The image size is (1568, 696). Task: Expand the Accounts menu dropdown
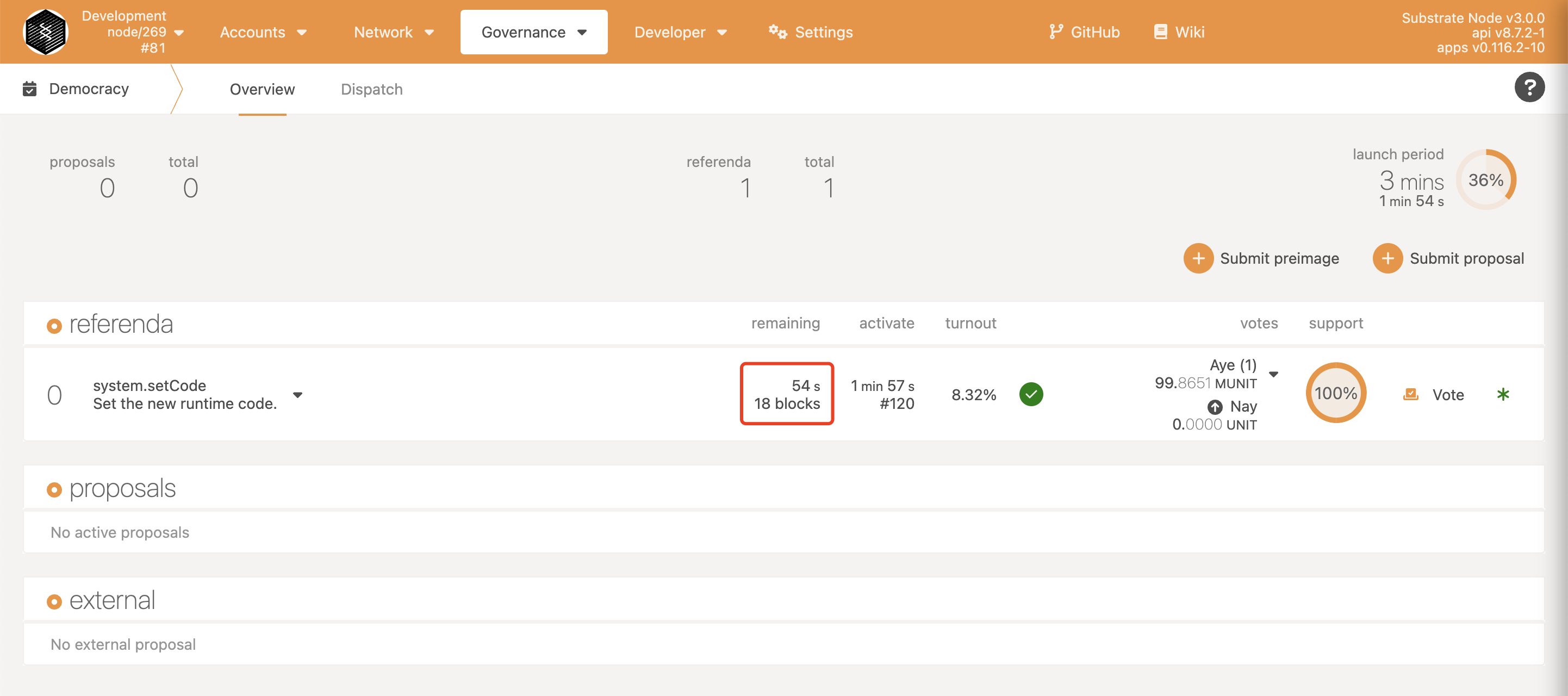tap(263, 32)
